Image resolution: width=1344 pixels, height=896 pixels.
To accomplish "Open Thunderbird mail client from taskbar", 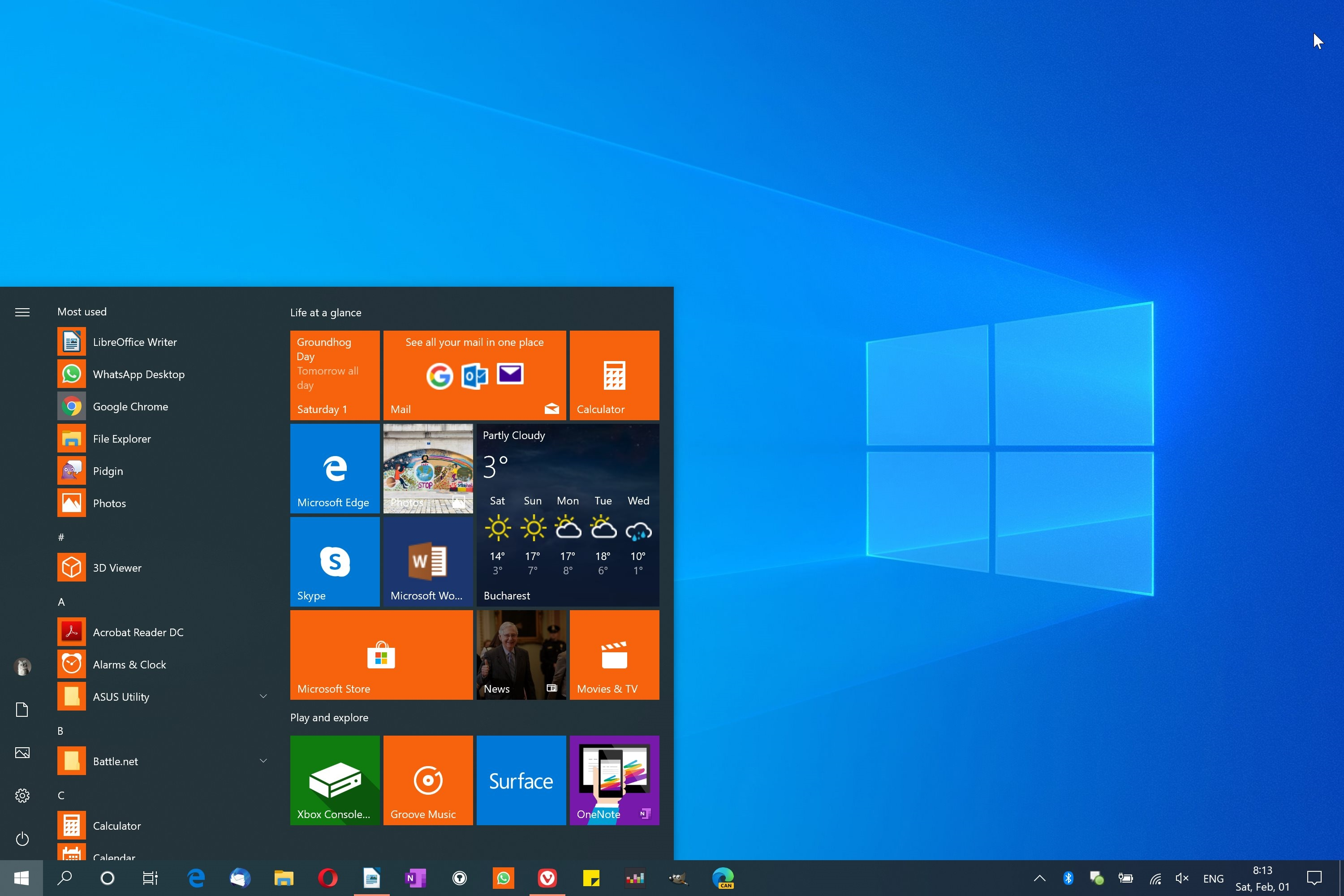I will coord(239,878).
